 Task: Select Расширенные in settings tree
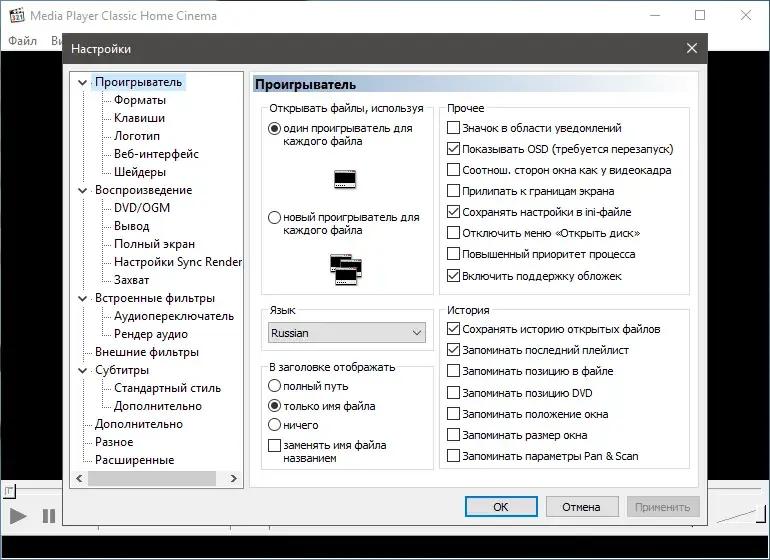135,460
